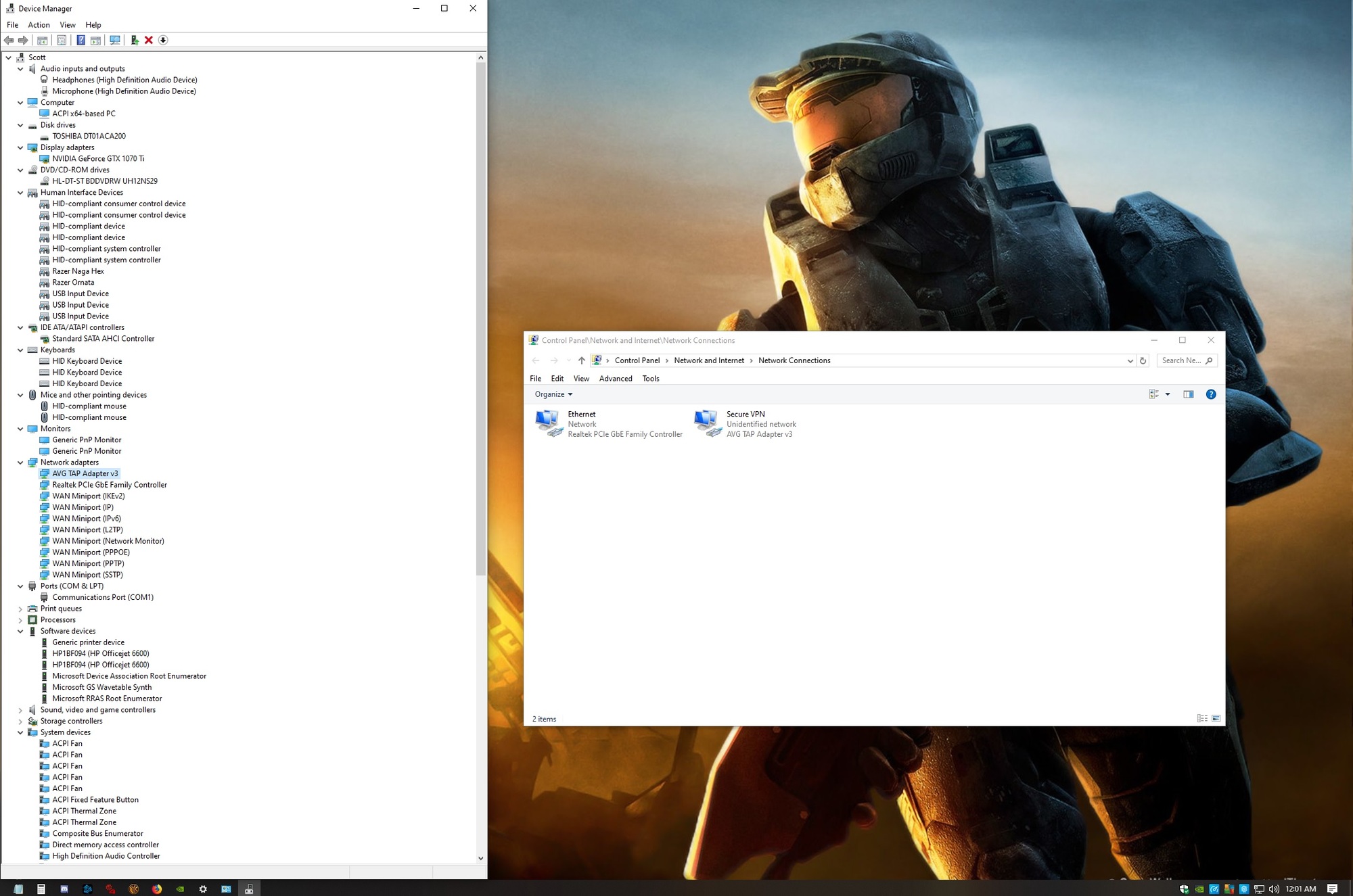Collapse the Human Interface Devices node

[20, 193]
